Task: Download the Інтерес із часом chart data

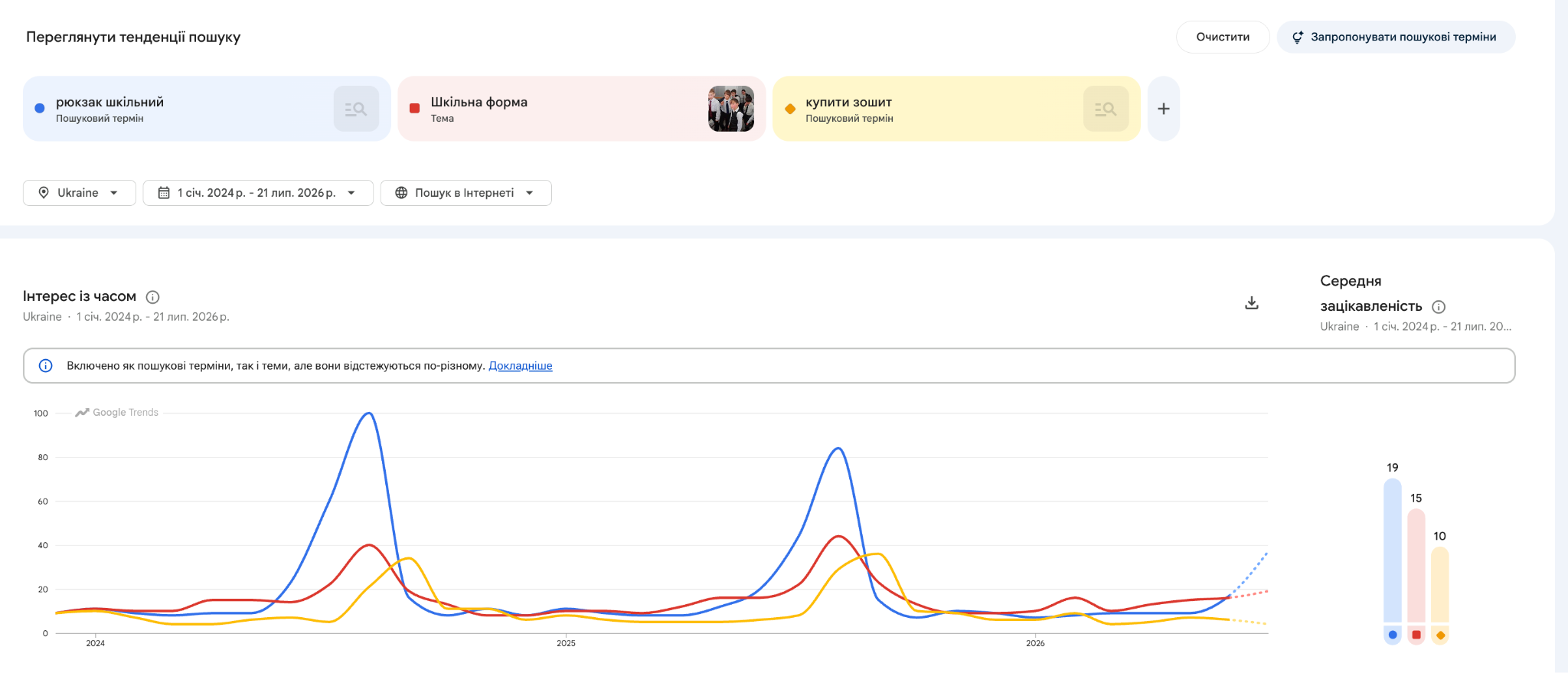Action: click(1252, 303)
